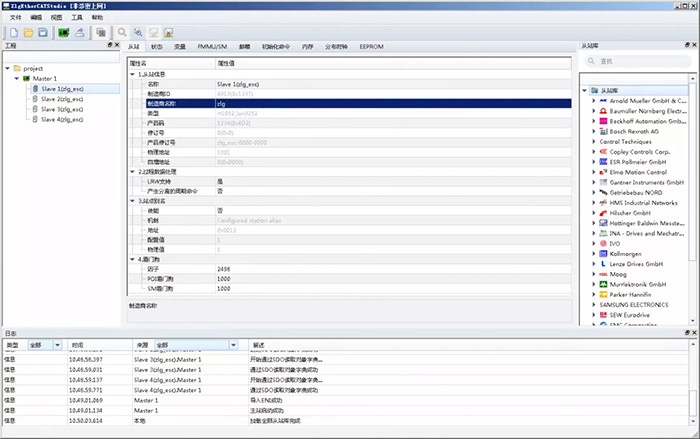
Task: Click the Kollmorgen vendor logo icon
Action: pyautogui.click(x=603, y=253)
